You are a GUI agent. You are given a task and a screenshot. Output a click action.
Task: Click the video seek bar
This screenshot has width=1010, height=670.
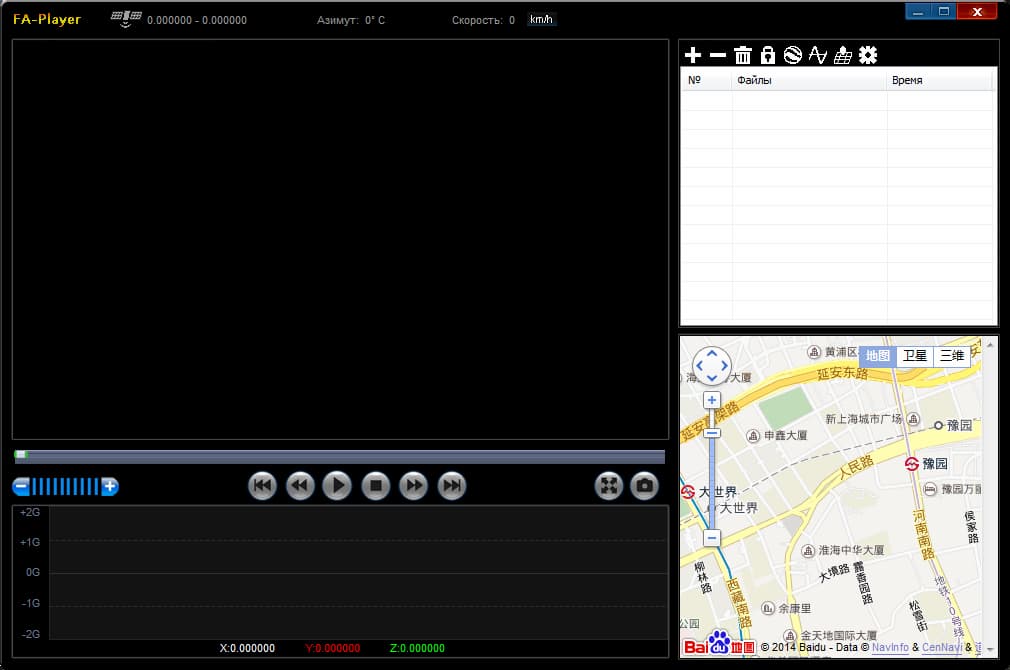339,457
